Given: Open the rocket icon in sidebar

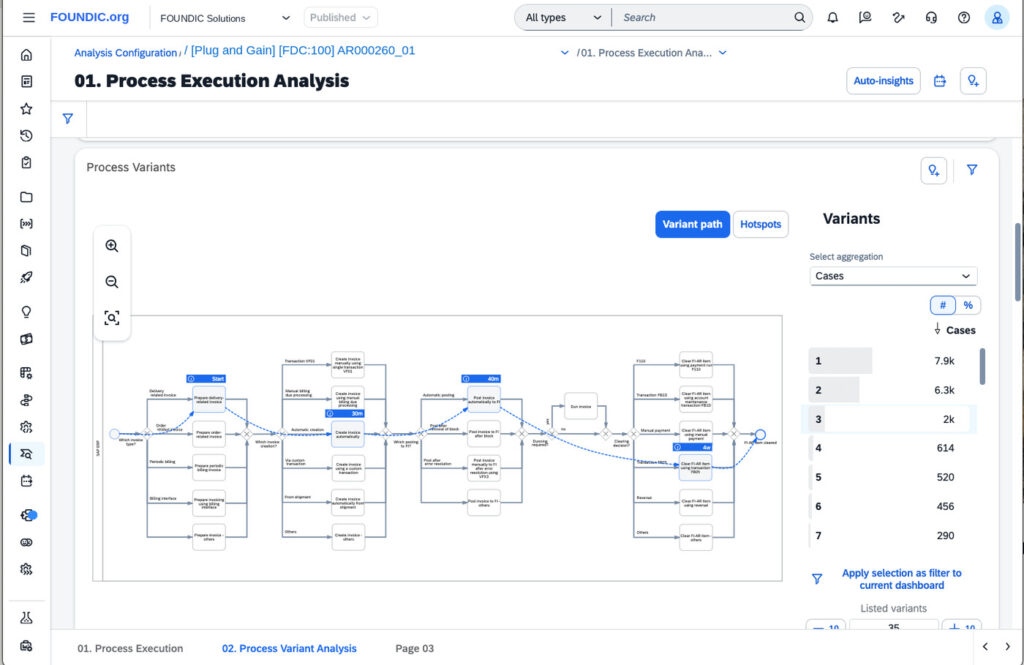Looking at the screenshot, I should tap(26, 277).
